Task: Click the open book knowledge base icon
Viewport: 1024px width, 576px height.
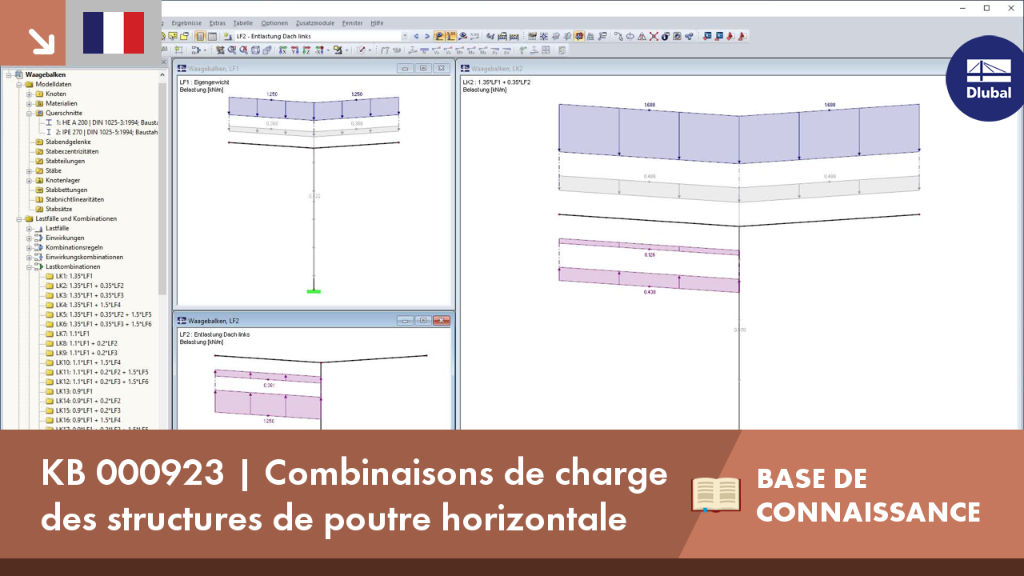Action: click(x=716, y=494)
